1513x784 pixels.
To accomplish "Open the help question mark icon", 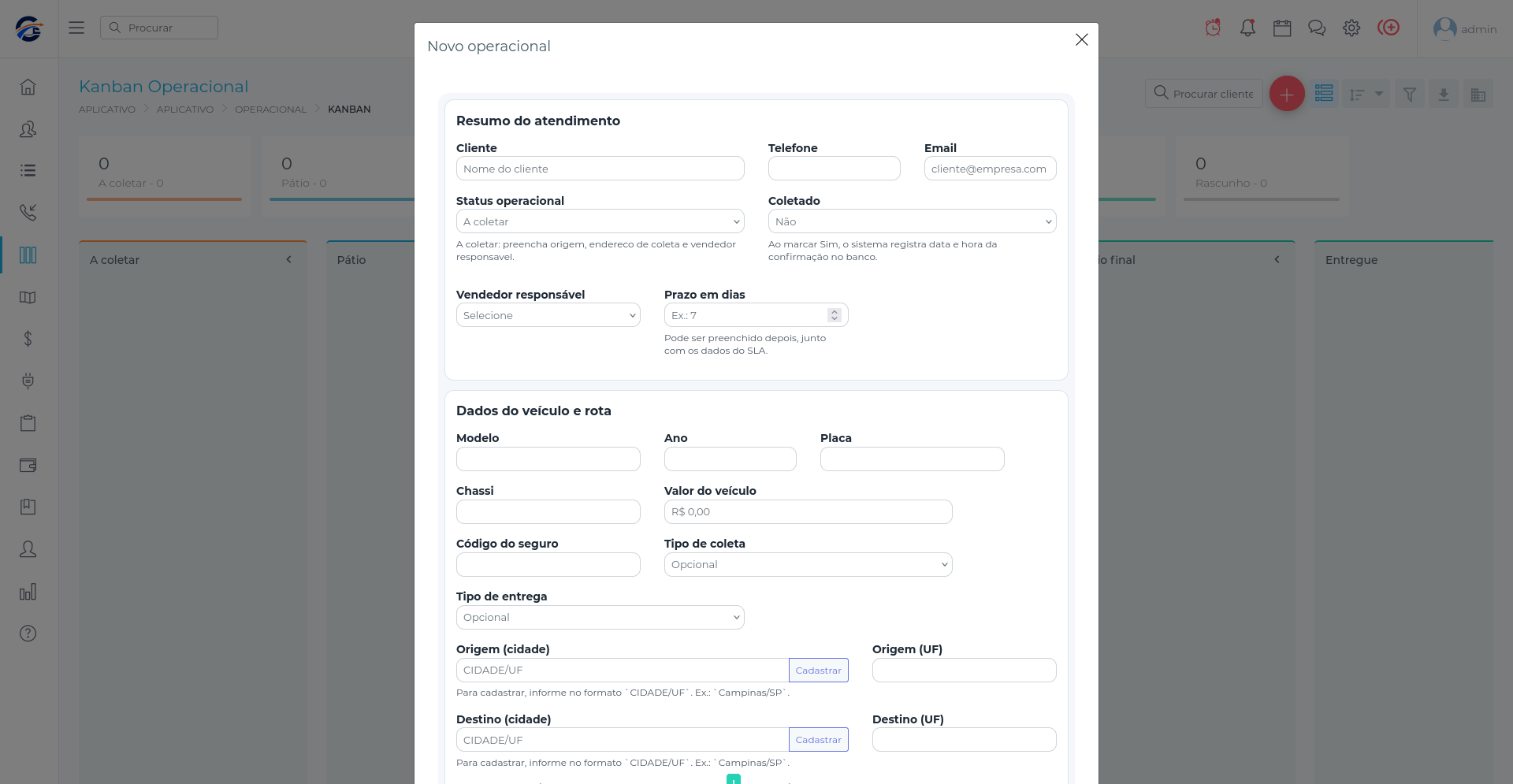I will click(x=28, y=634).
